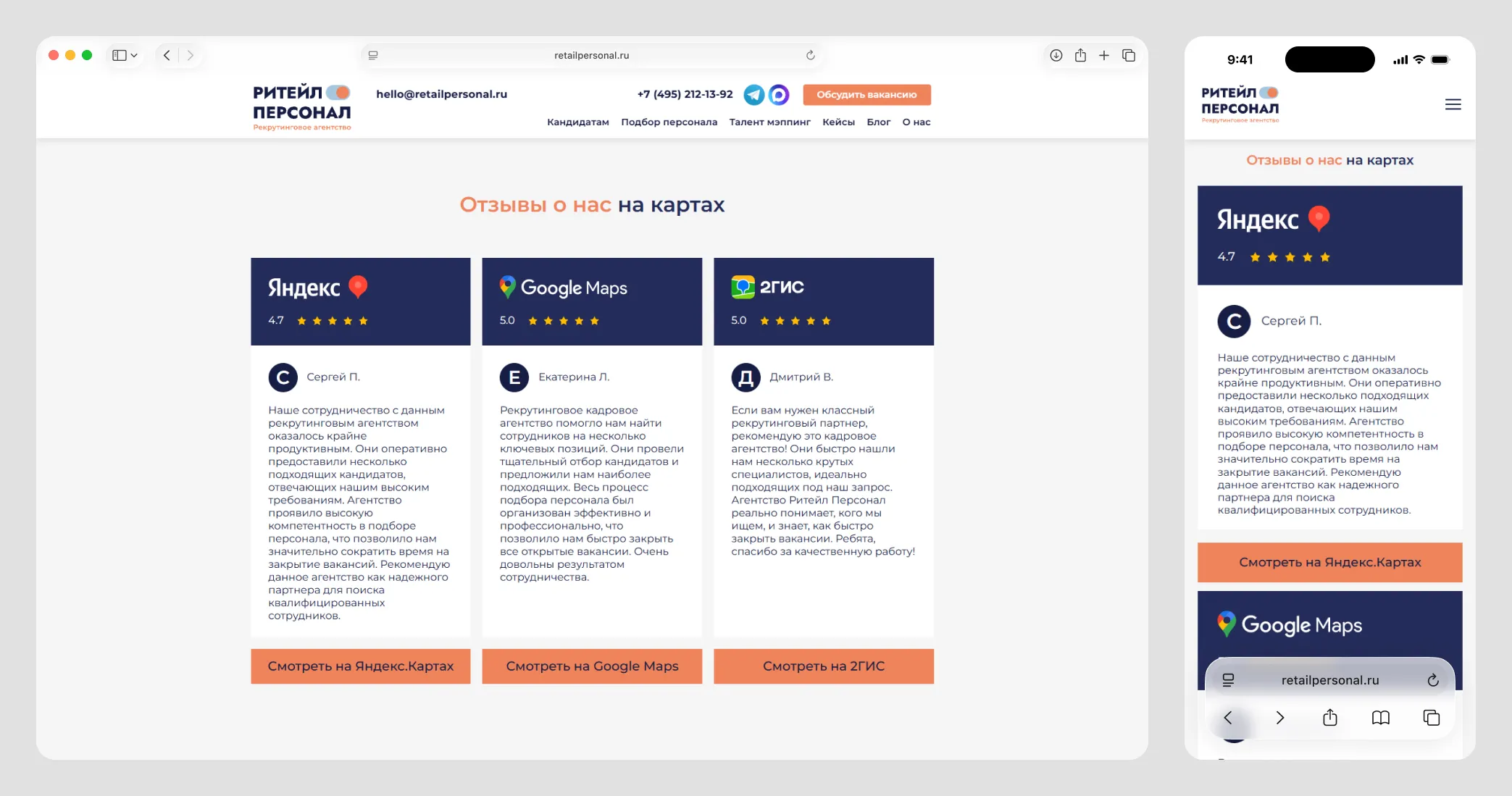Click the Обсудить вакансию button

click(x=867, y=94)
